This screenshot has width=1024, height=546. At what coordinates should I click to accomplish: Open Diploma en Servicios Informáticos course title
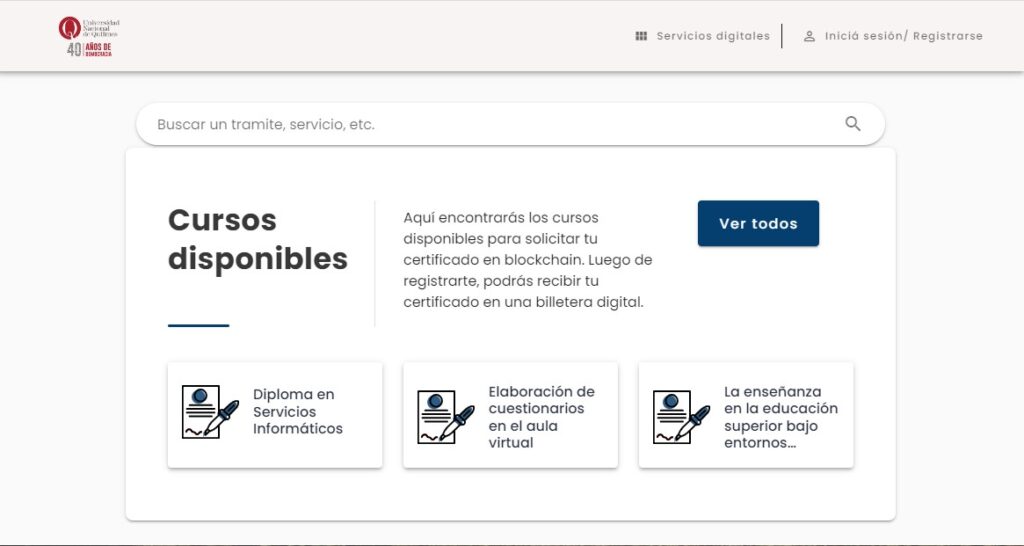point(298,411)
